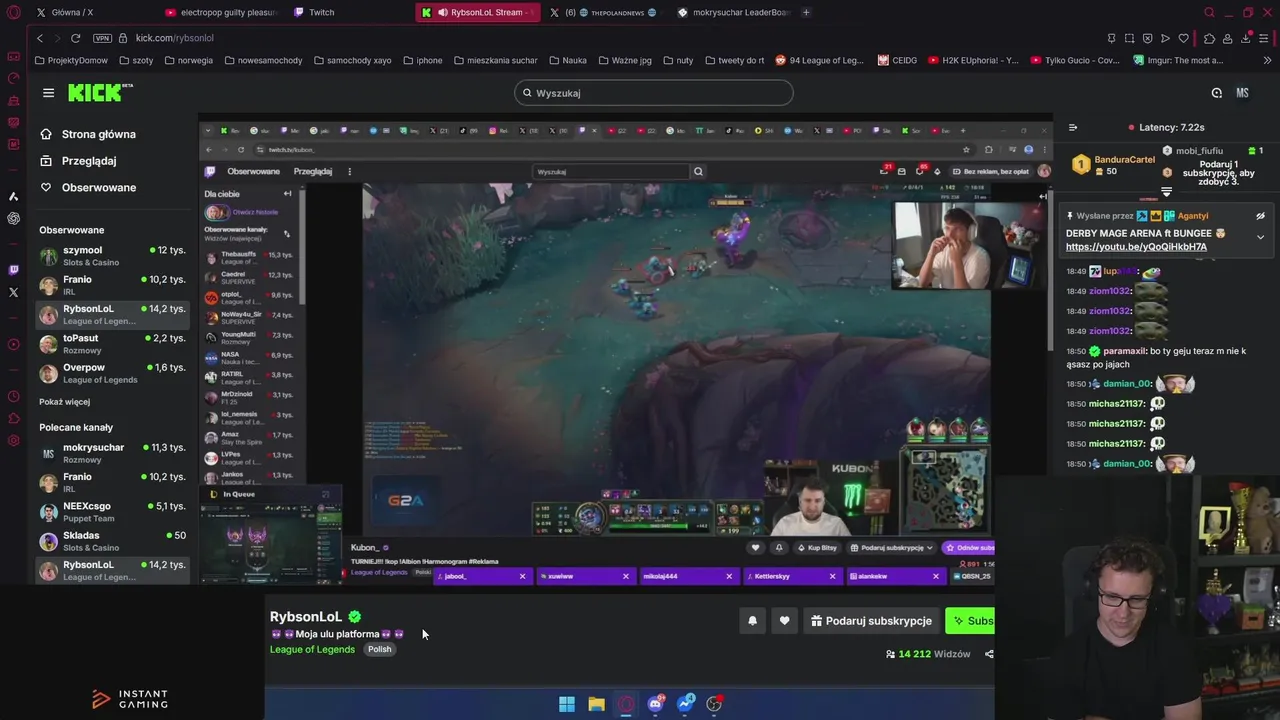Image resolution: width=1280 pixels, height=720 pixels.
Task: Open the Imgur bookmark
Action: click(1178, 60)
